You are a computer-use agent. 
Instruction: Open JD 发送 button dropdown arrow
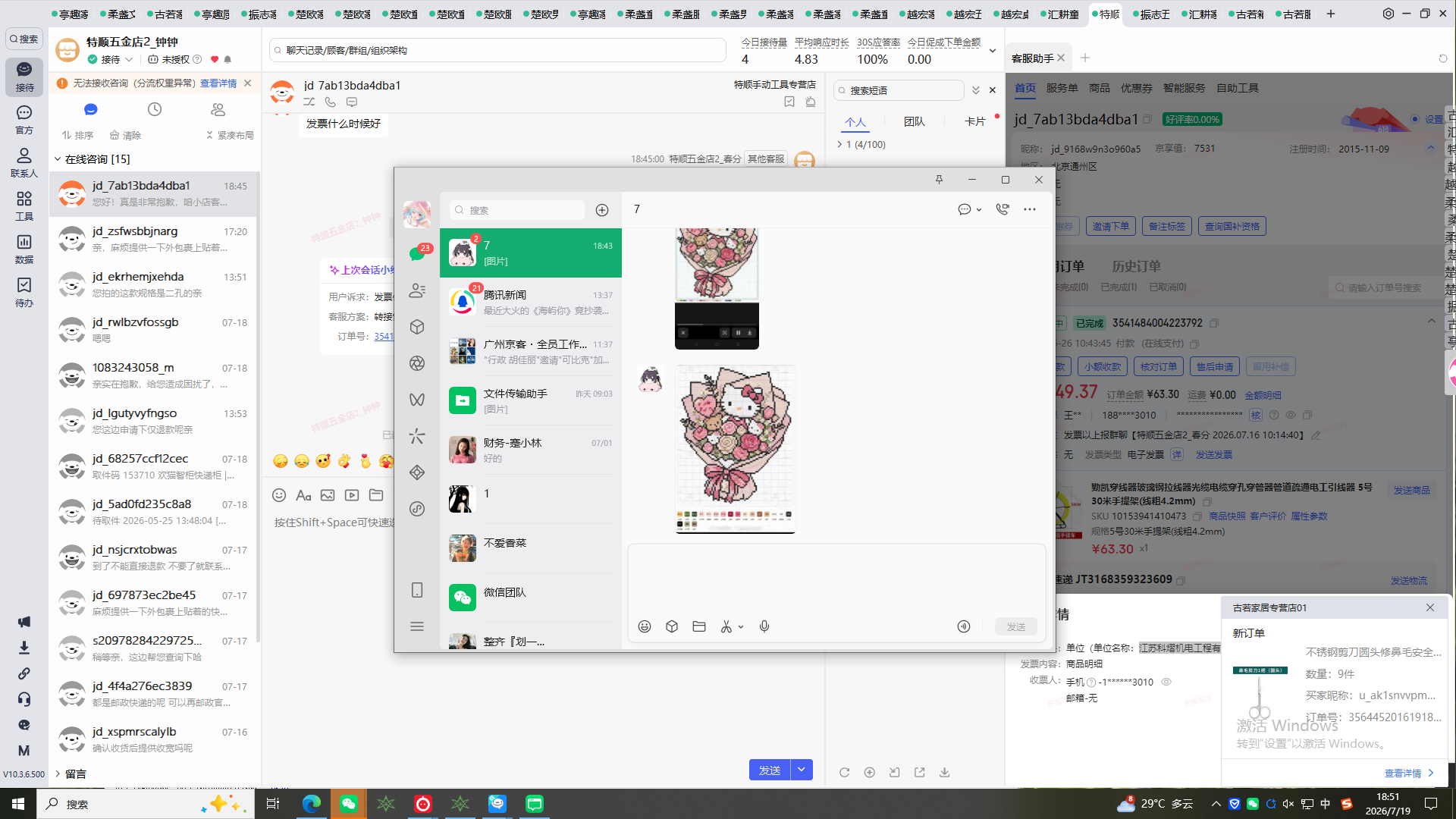(x=802, y=770)
